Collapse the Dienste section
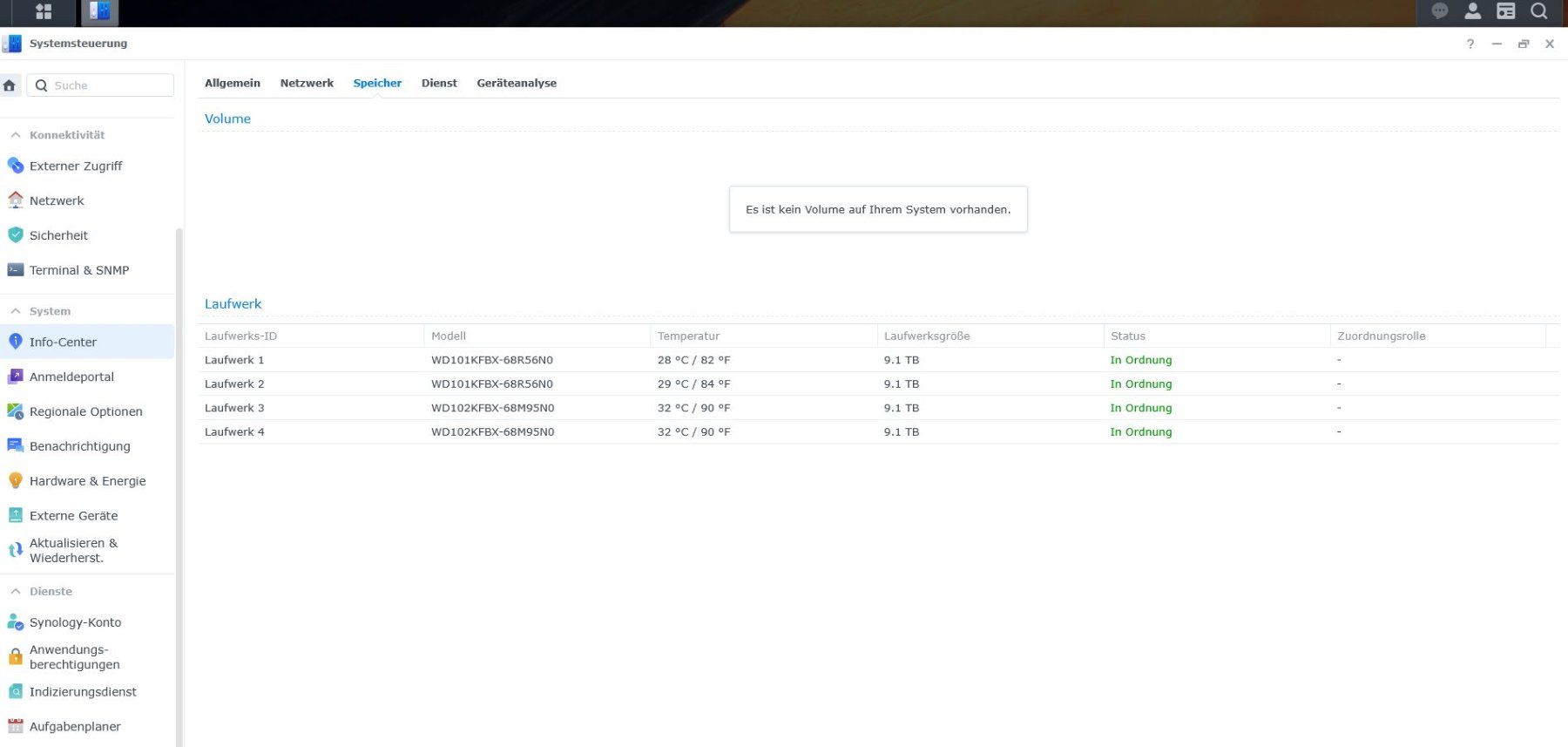 point(16,591)
